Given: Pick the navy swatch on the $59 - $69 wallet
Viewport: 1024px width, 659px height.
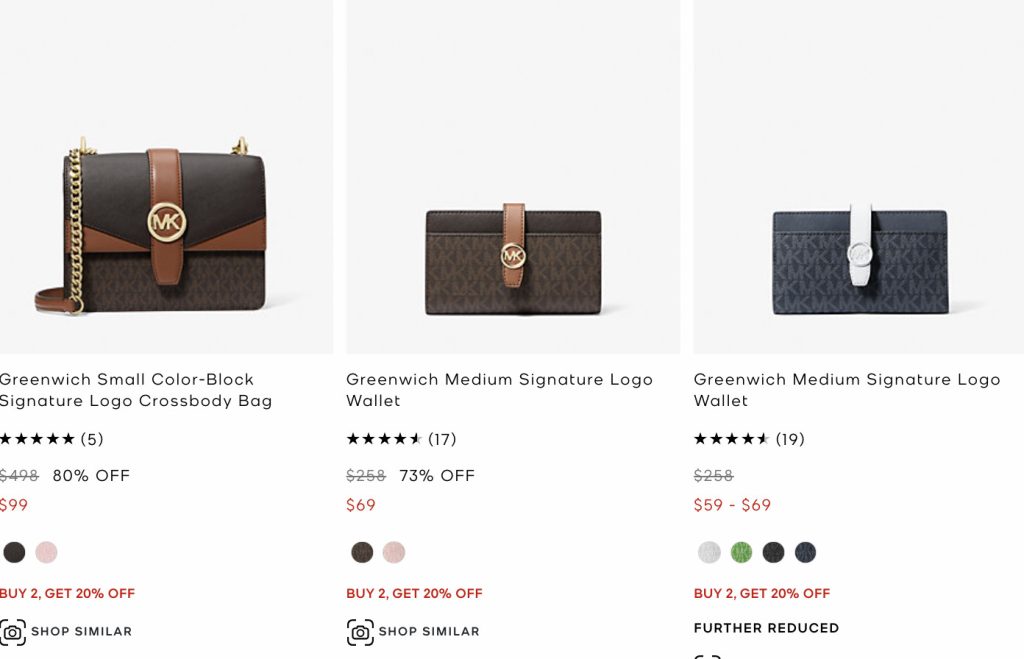Looking at the screenshot, I should point(805,552).
